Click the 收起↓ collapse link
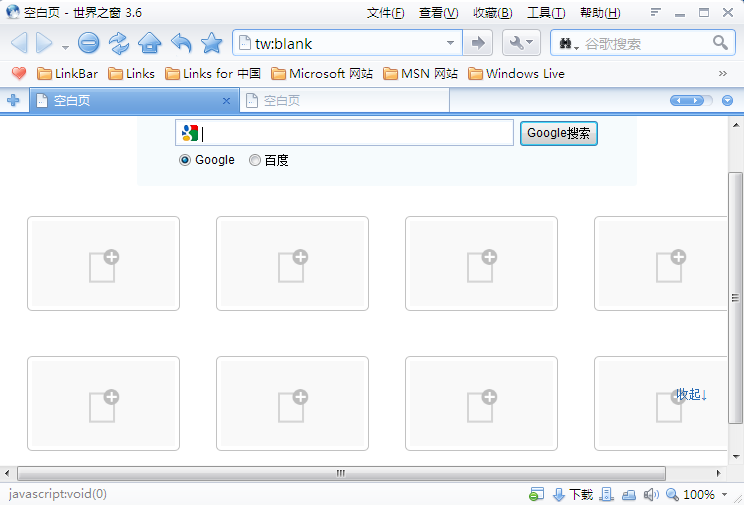This screenshot has height=505, width=744. click(692, 394)
